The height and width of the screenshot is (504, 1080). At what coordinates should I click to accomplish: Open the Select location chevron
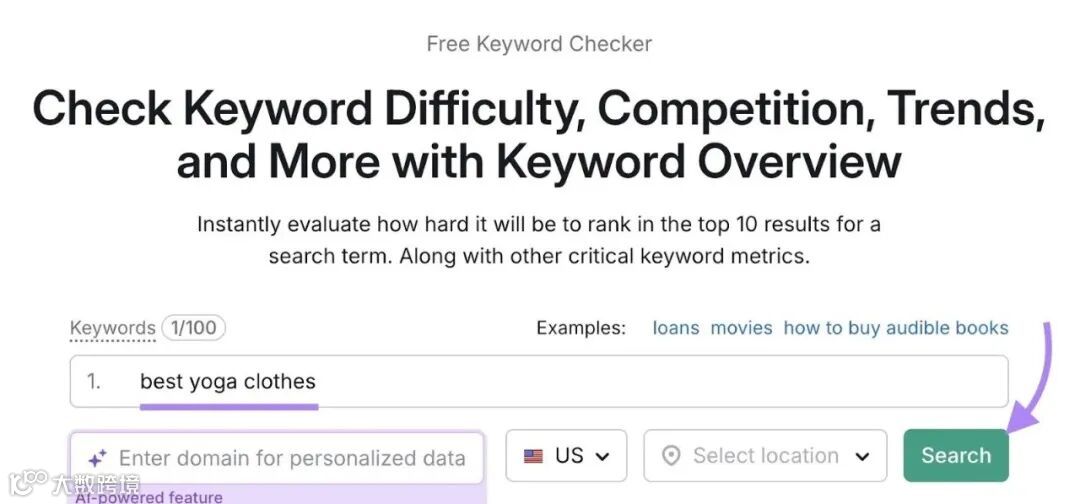862,456
